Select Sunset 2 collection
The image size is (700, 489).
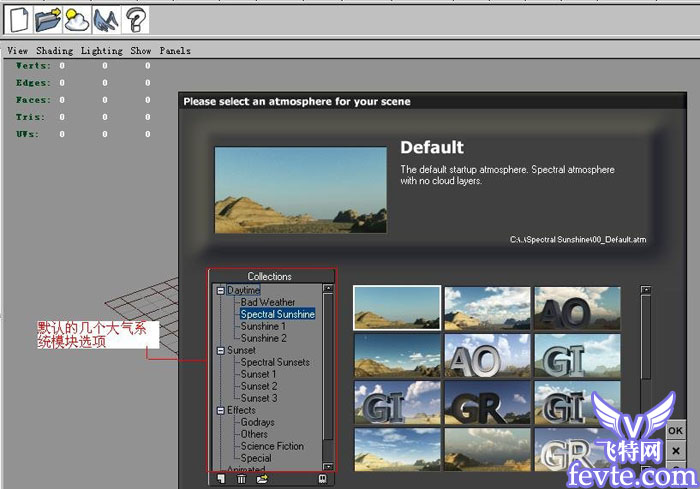click(x=259, y=386)
